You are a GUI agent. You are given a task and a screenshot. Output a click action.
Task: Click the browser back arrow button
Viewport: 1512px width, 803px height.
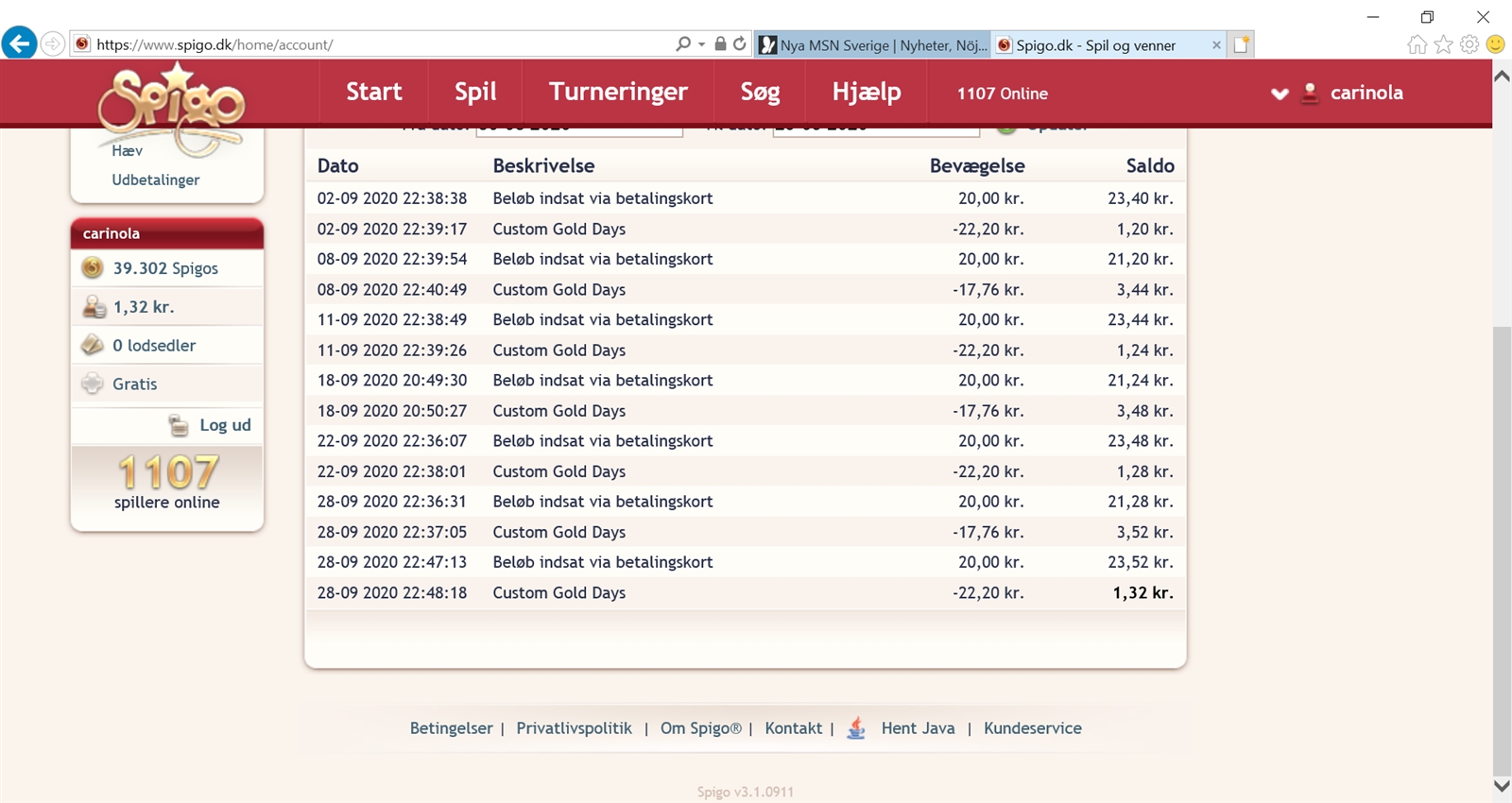point(19,43)
